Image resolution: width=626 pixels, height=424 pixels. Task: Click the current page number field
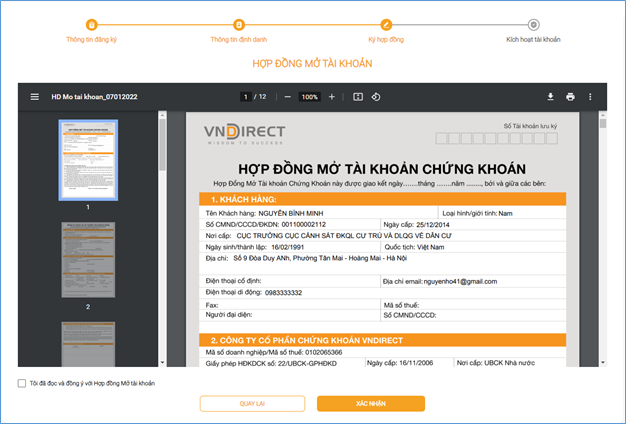point(246,97)
